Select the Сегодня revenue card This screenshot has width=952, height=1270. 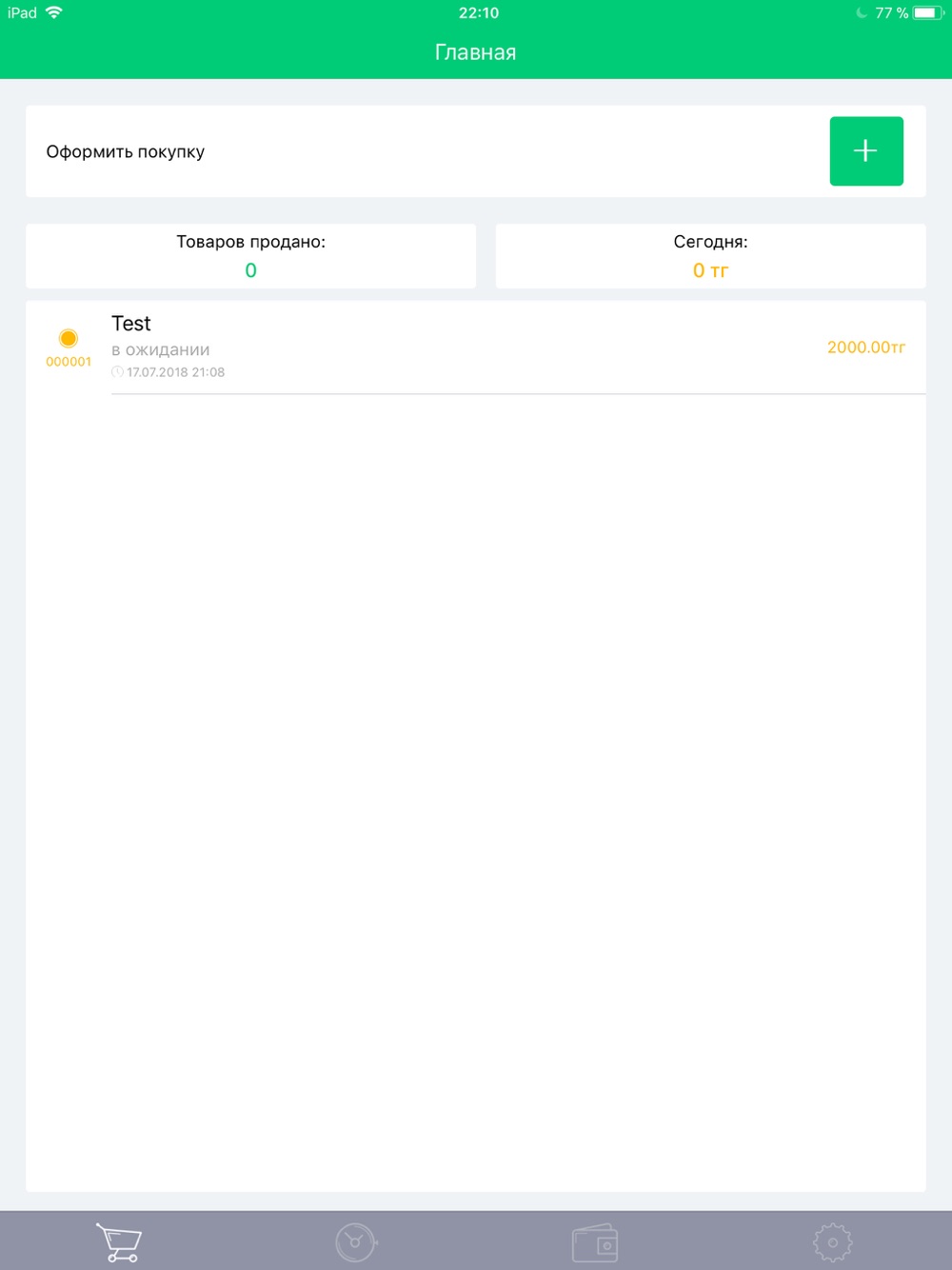point(711,256)
